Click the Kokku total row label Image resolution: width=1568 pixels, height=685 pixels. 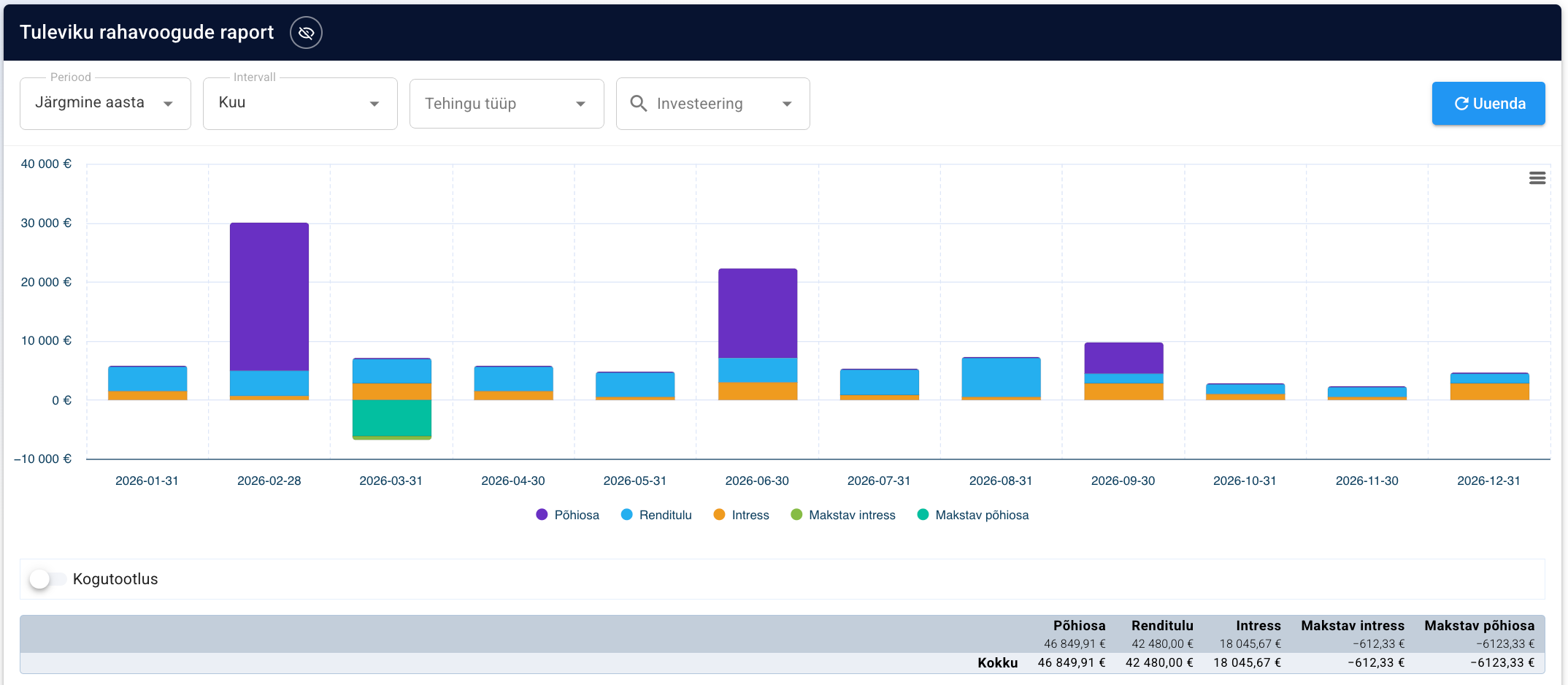tap(998, 663)
